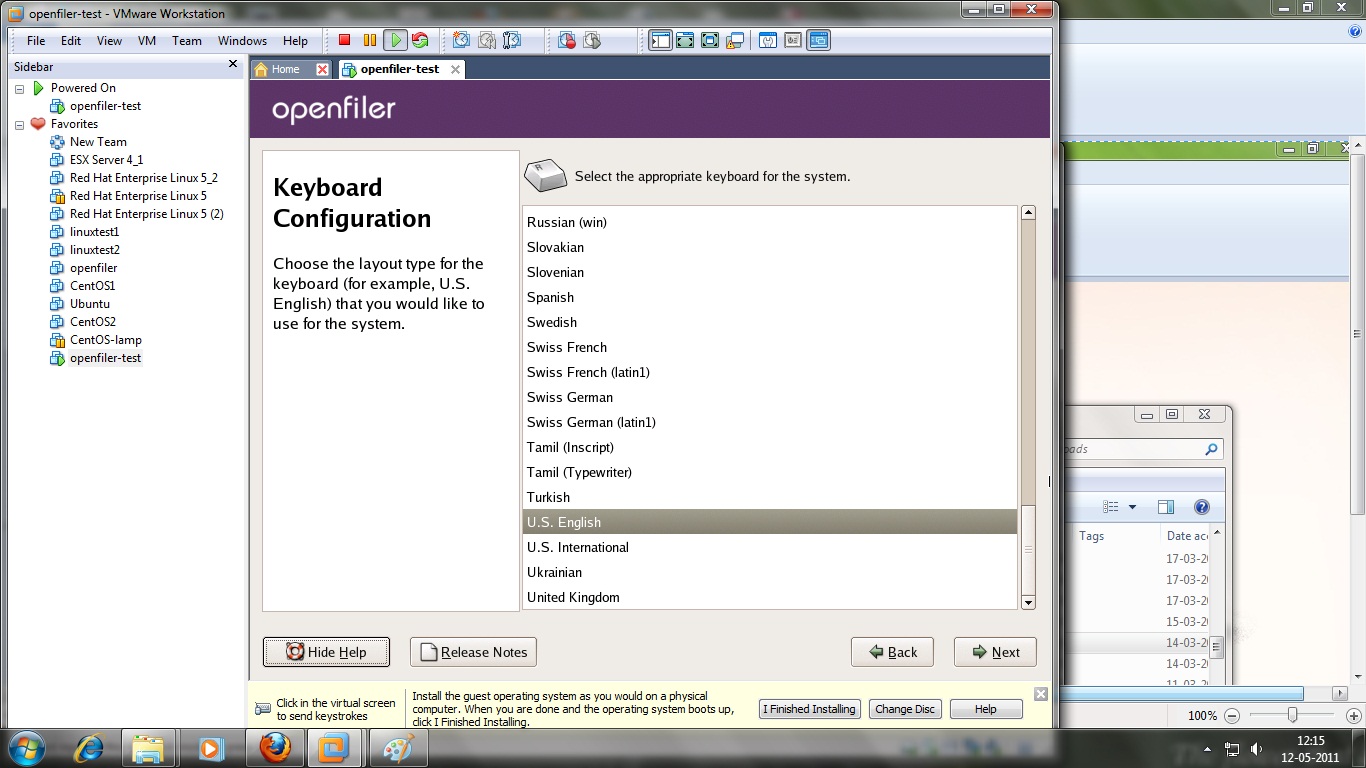Open the Release Notes
Viewport: 1366px width, 768px height.
pyautogui.click(x=473, y=652)
